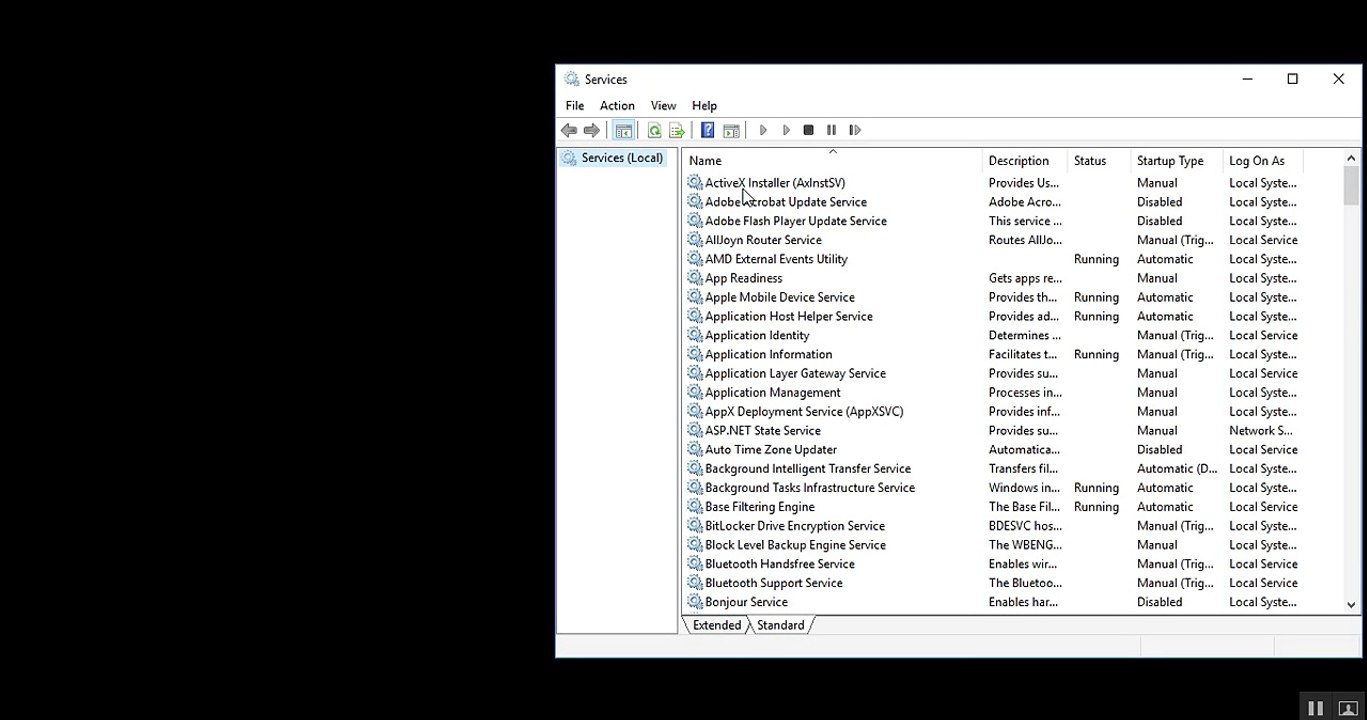Click the portrait picture icon on overlay

pos(1348,707)
